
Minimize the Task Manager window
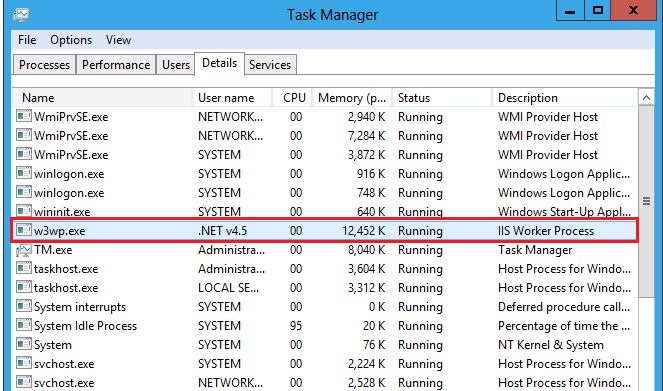coord(570,10)
